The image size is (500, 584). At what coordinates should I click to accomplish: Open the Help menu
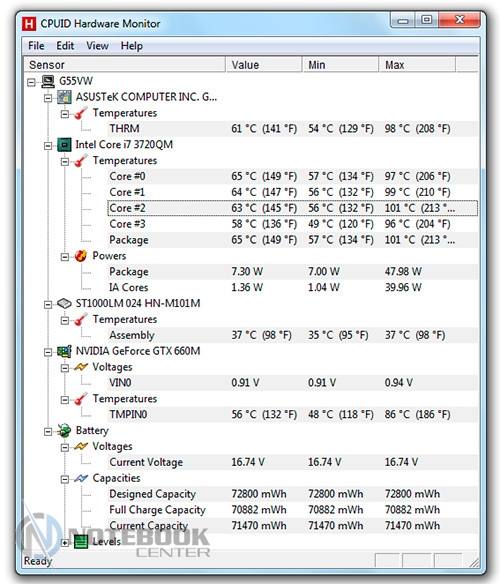132,46
